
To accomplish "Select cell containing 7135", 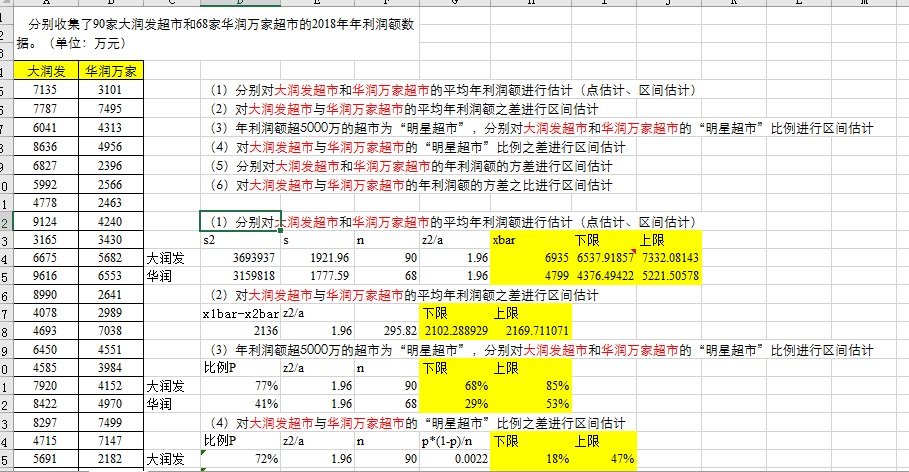I will click(46, 90).
